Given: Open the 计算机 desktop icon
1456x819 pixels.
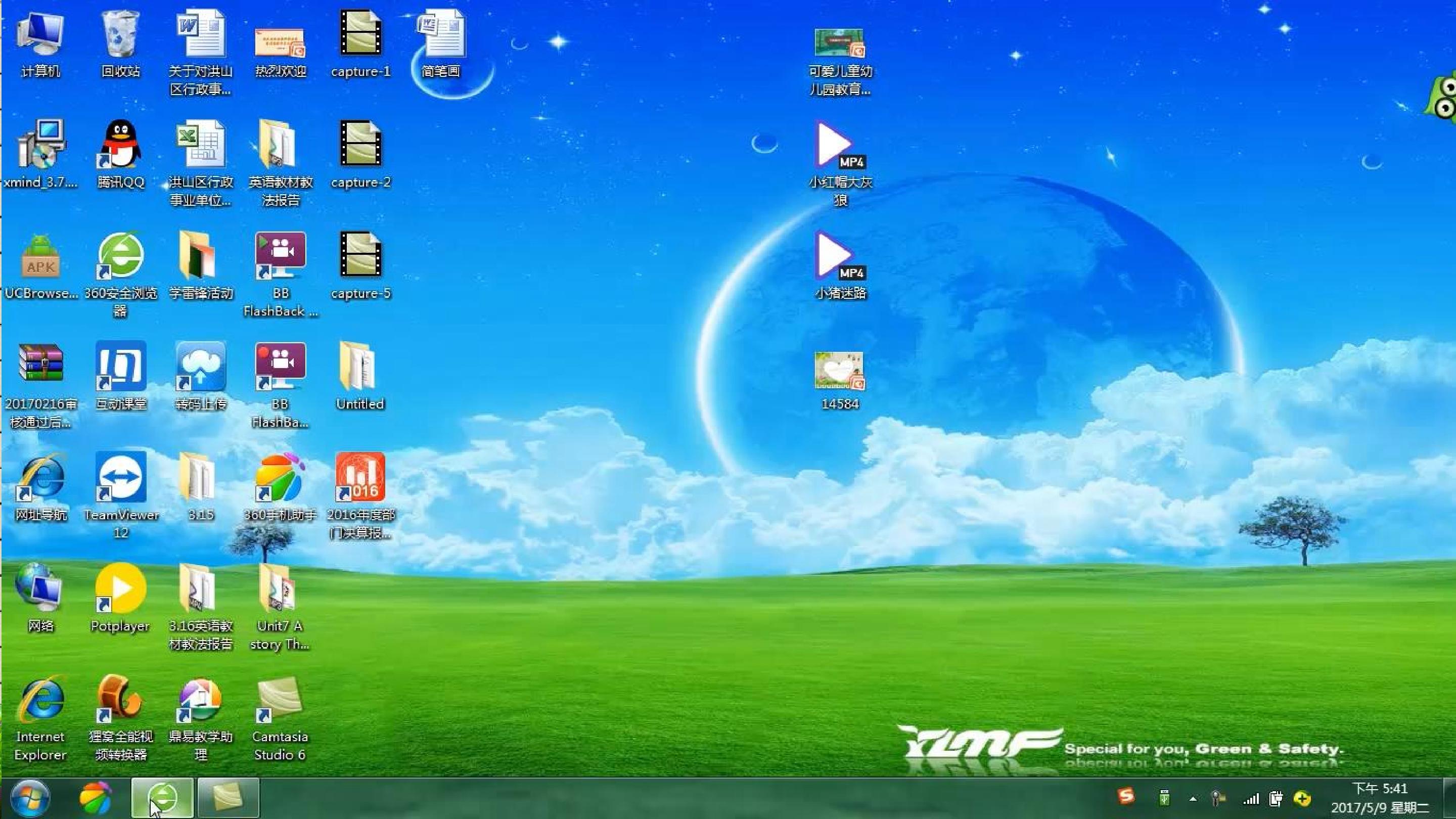Looking at the screenshot, I should tap(40, 44).
